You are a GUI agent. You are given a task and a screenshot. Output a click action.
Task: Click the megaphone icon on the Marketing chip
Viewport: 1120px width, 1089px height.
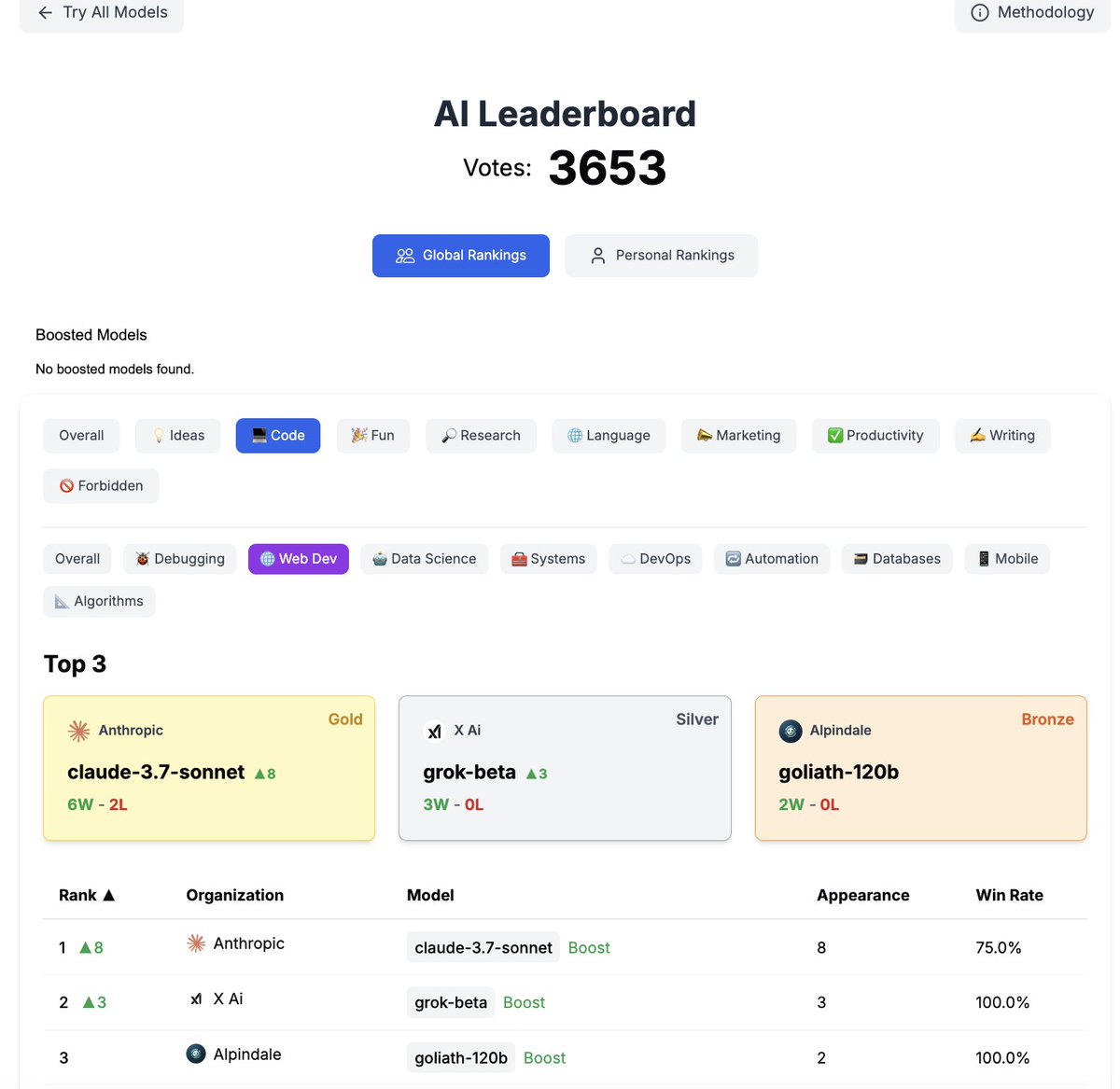705,436
